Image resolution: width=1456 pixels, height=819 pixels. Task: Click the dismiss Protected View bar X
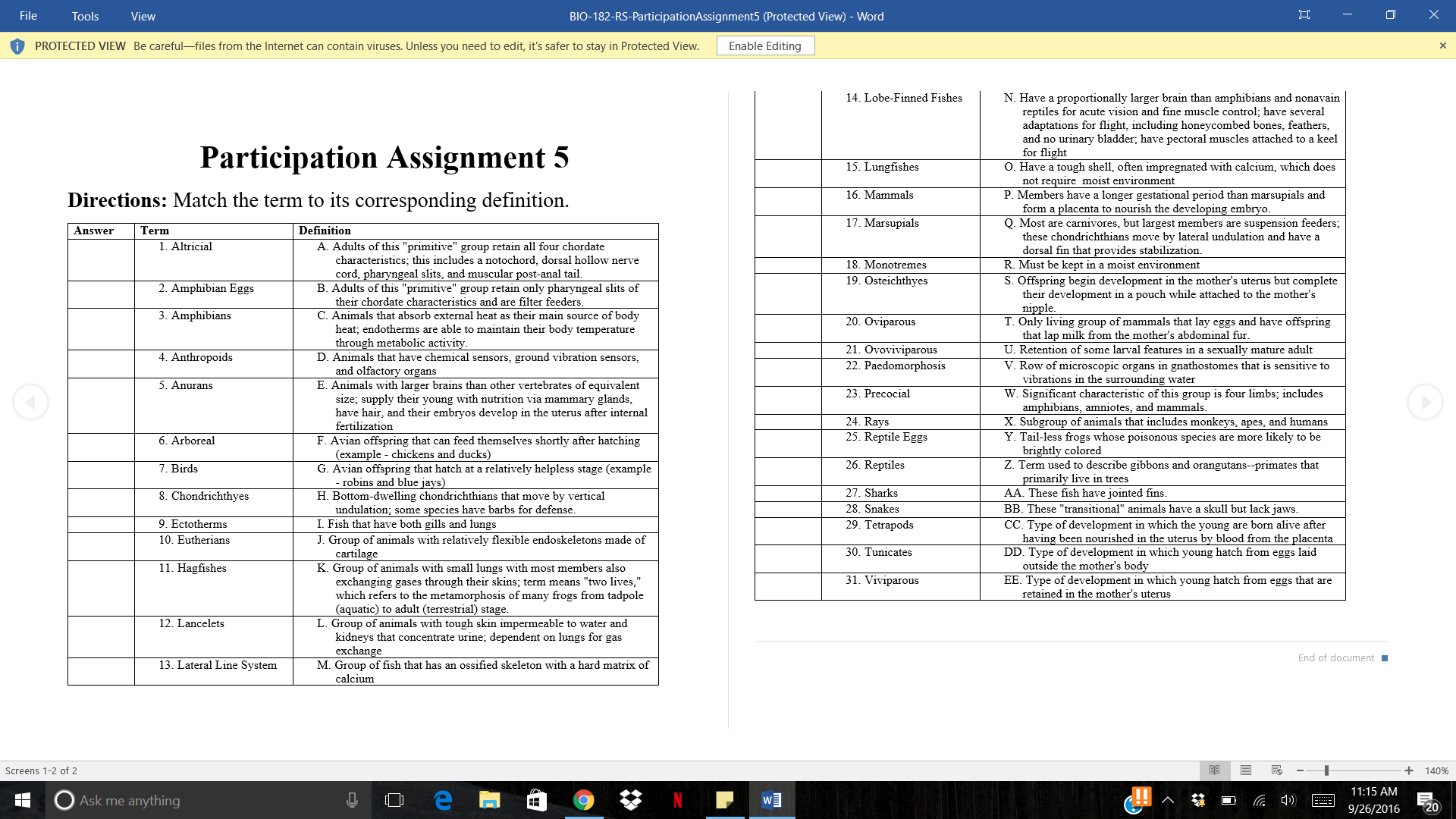(x=1443, y=45)
